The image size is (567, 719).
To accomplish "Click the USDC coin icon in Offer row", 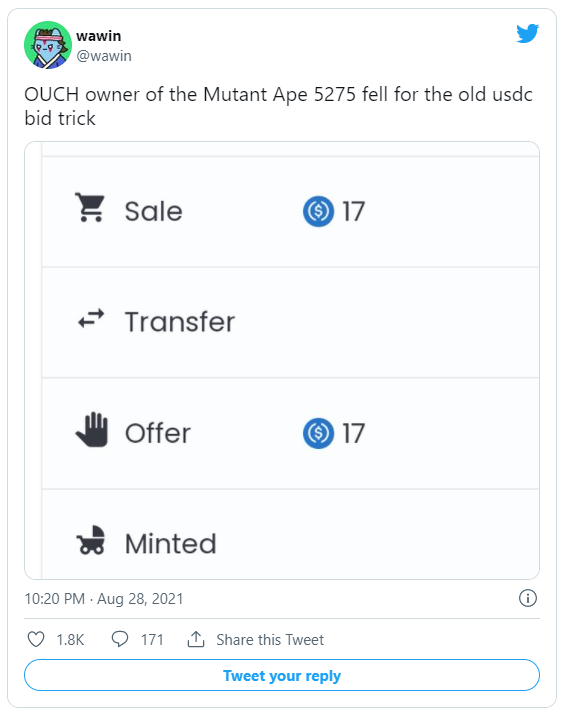I will pyautogui.click(x=319, y=433).
